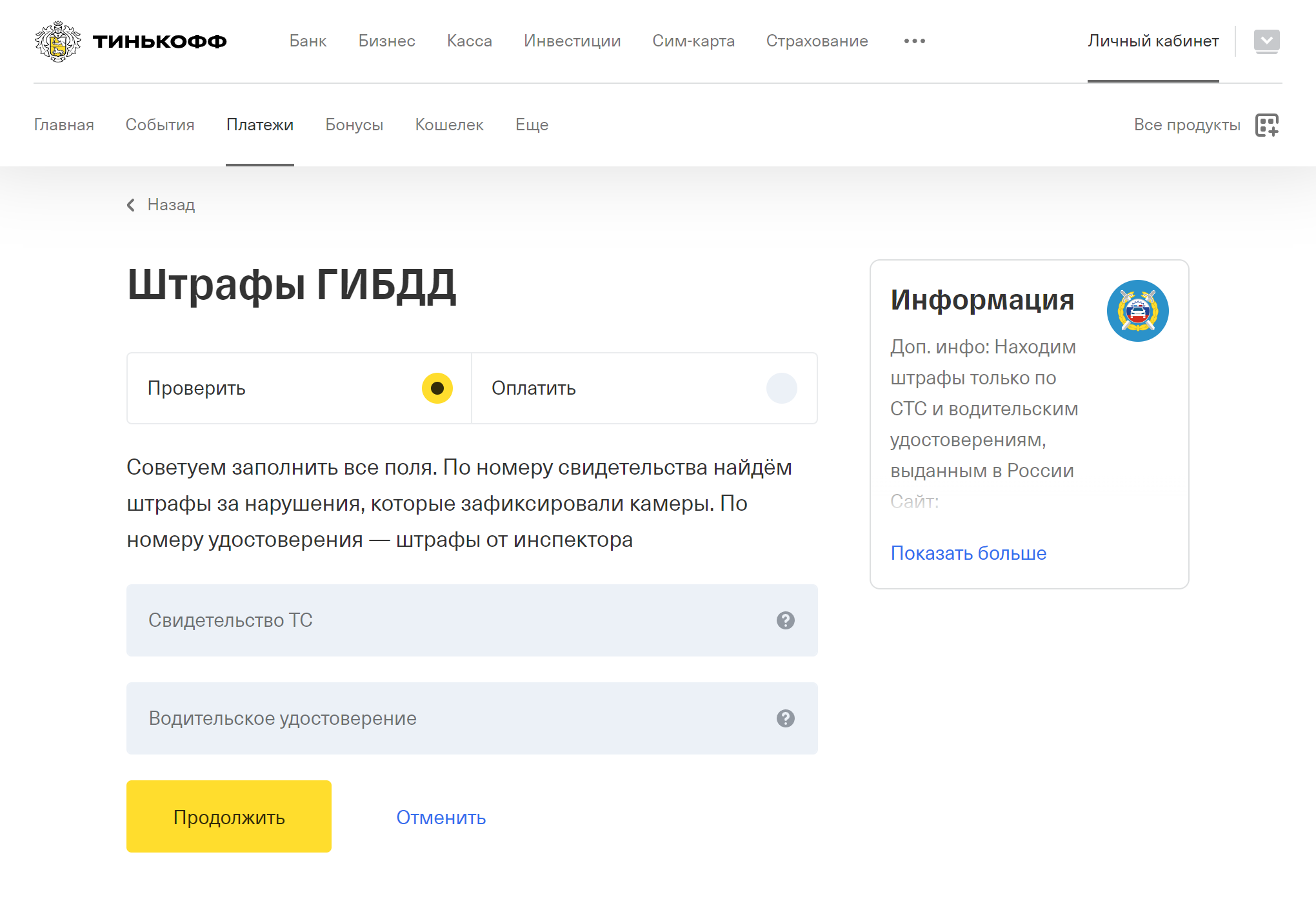Image resolution: width=1316 pixels, height=908 pixels.
Task: Go back via Назад link
Action: 171,205
